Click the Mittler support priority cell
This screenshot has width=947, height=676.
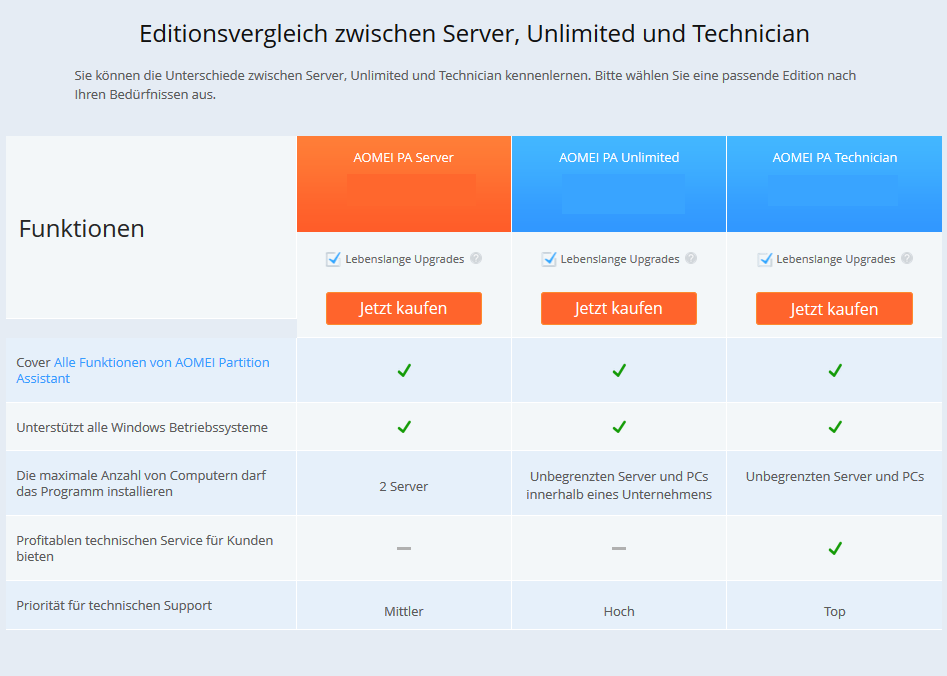(403, 610)
